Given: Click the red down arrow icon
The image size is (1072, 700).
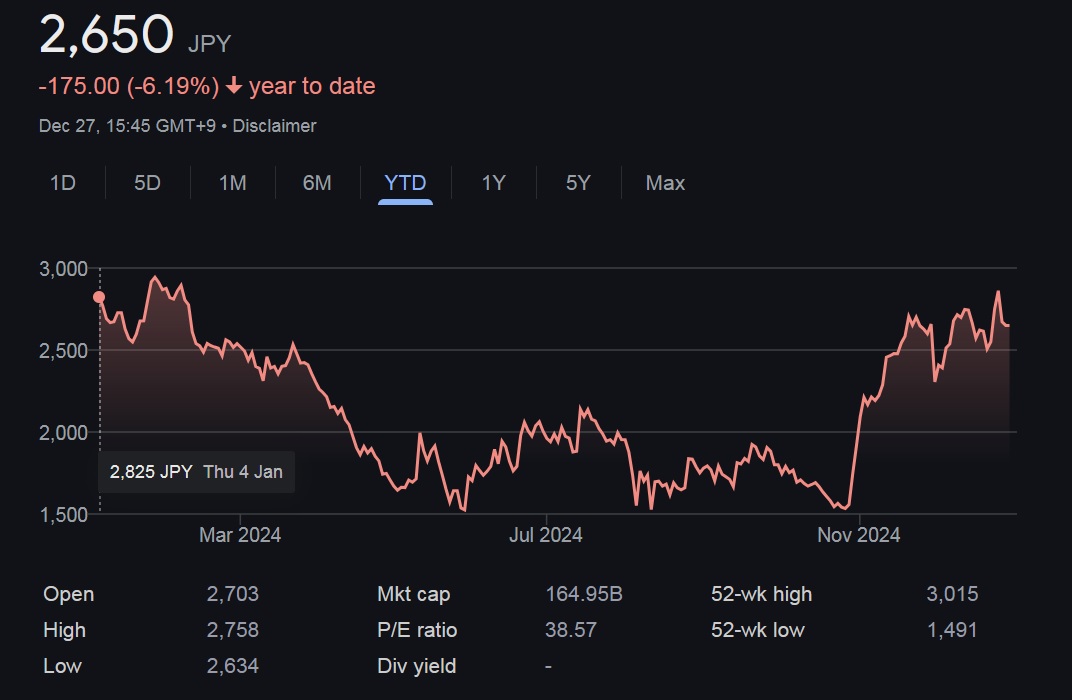Looking at the screenshot, I should [x=234, y=87].
